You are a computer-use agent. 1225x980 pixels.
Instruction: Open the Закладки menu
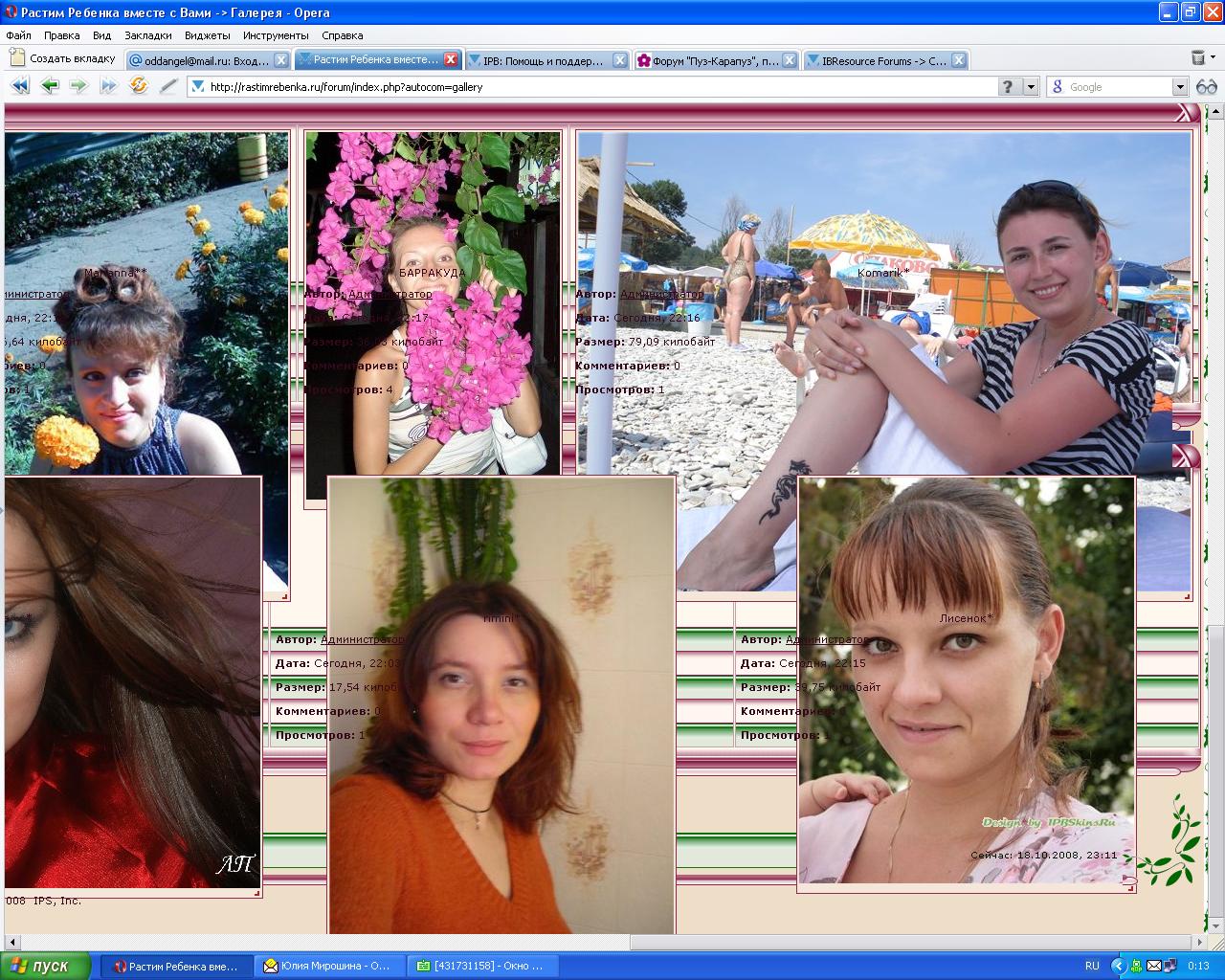(x=148, y=35)
